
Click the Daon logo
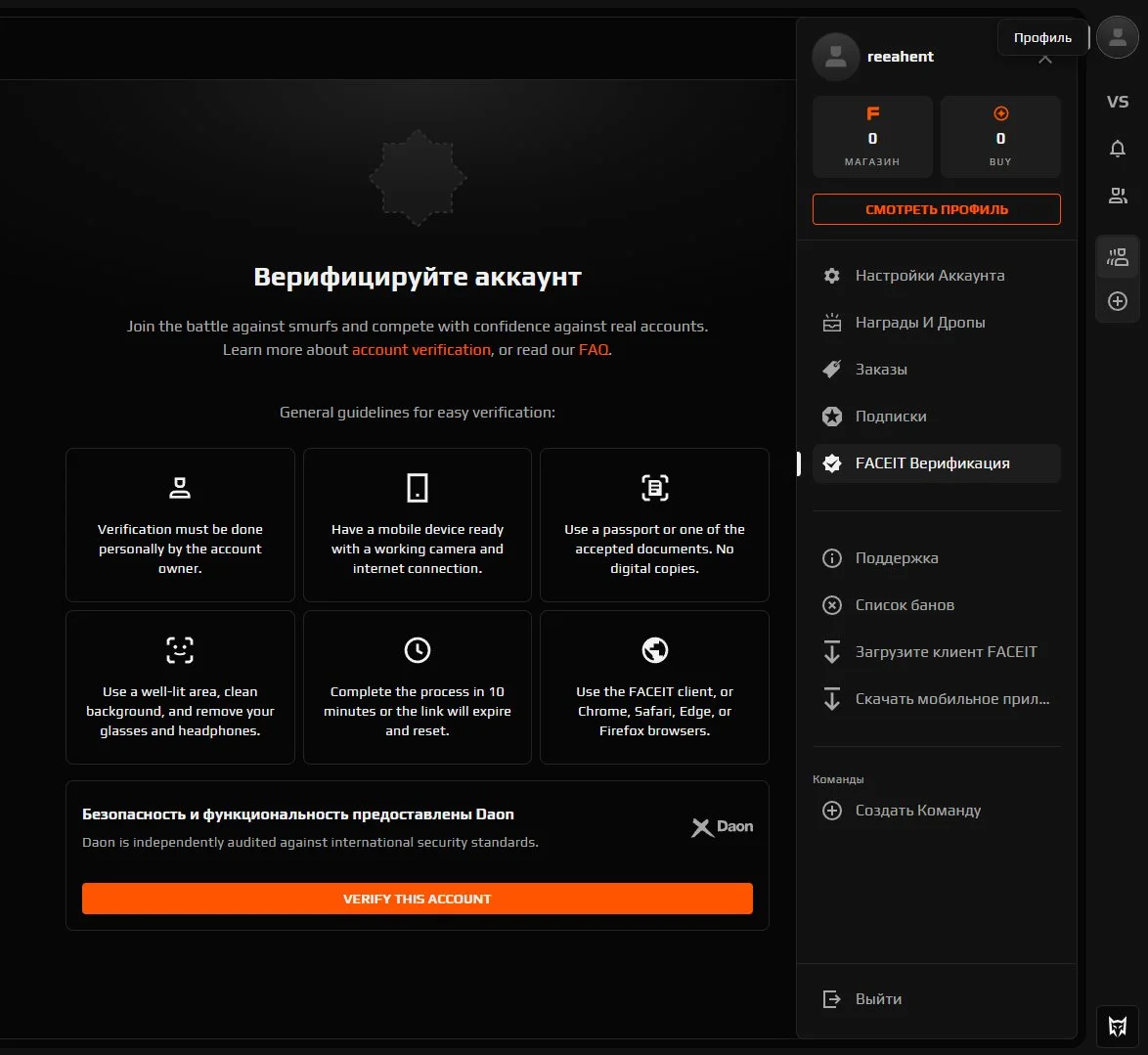click(x=722, y=826)
